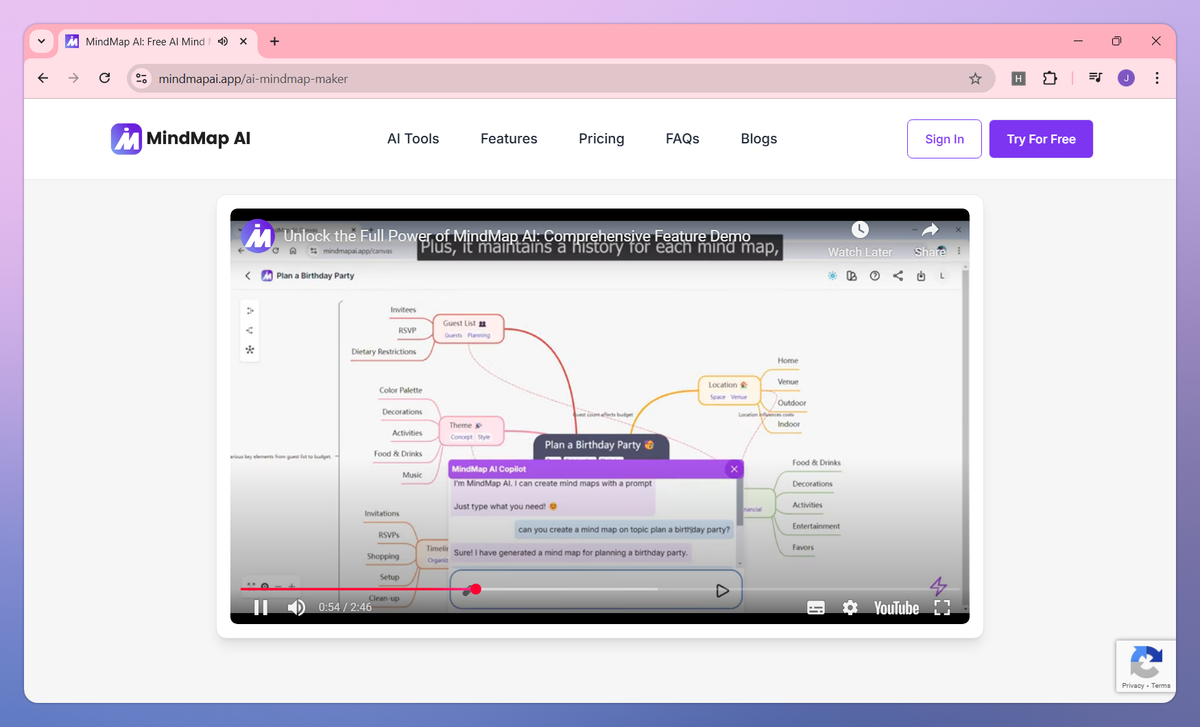Click the export icon in the canvas toolbar
Image resolution: width=1200 pixels, height=727 pixels.
pos(920,276)
